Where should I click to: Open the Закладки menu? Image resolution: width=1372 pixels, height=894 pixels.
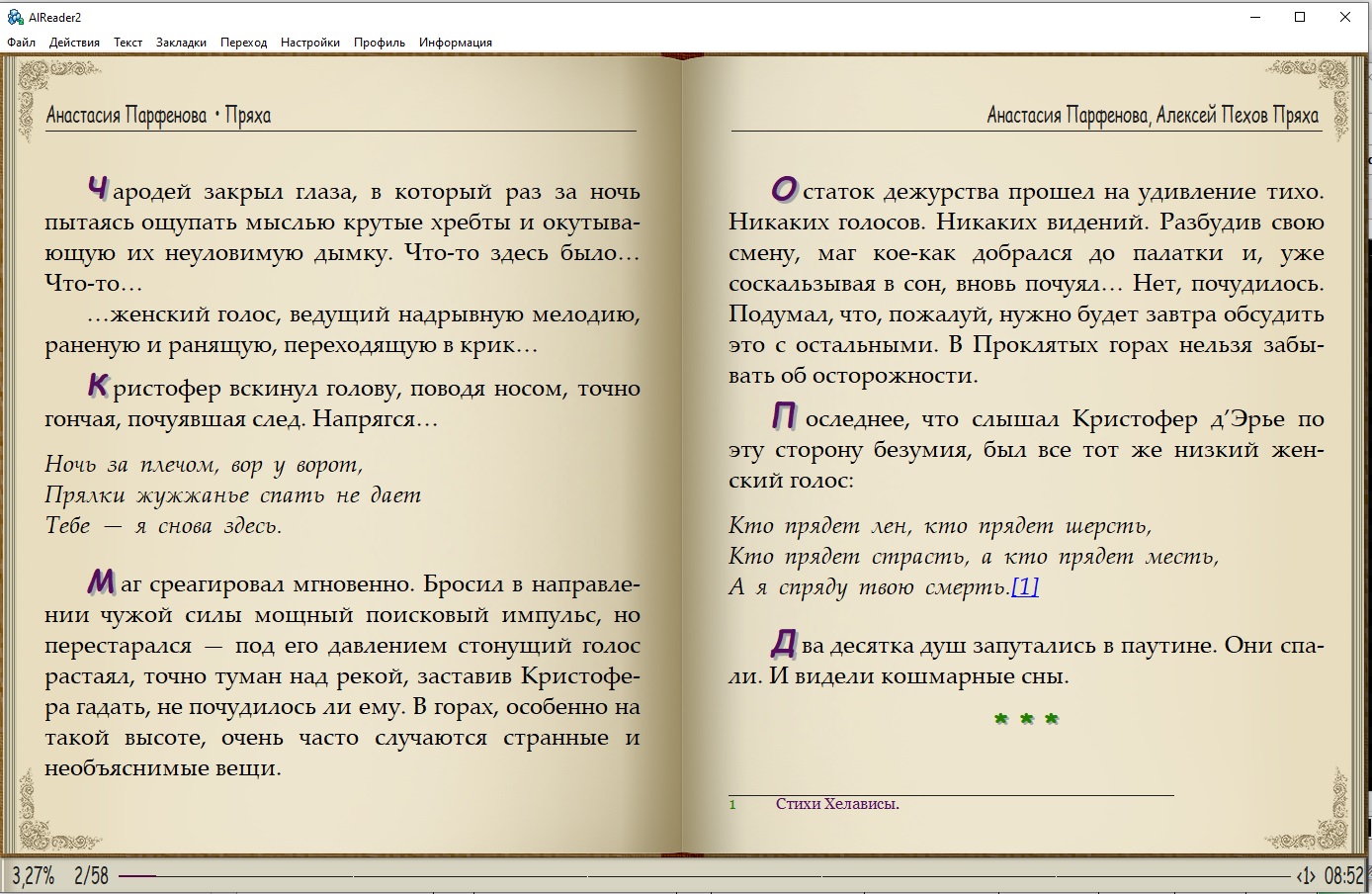pyautogui.click(x=181, y=43)
